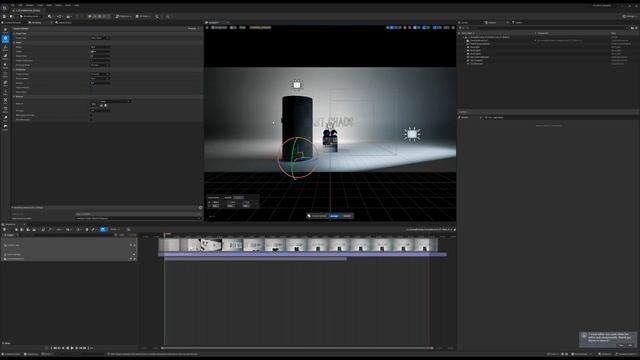
Task: Click the yellow camera pilot label in viewport
Action: point(260,27)
